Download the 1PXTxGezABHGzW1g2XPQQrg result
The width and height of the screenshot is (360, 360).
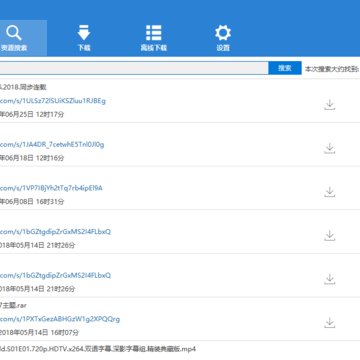[x=329, y=323]
